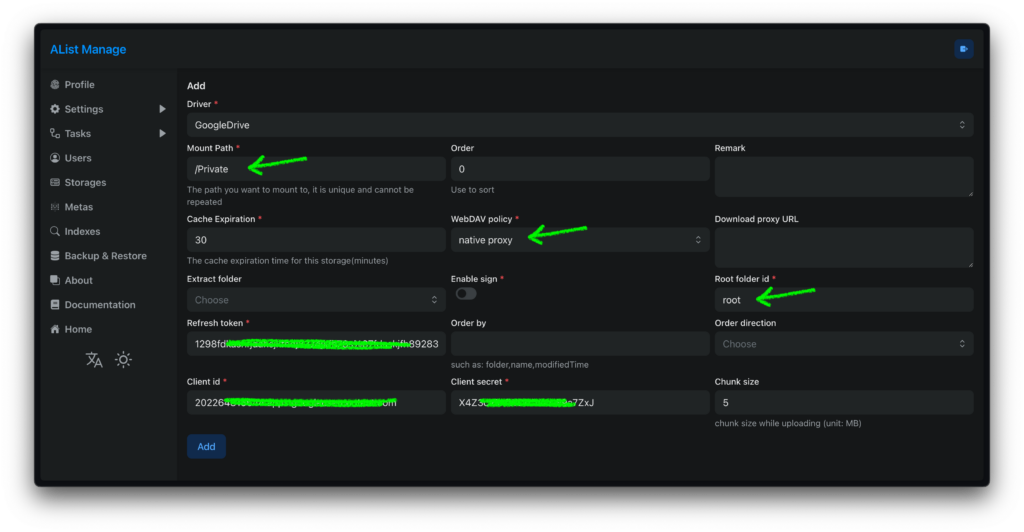
Task: Go to the Metas menu item
Action: (x=78, y=207)
